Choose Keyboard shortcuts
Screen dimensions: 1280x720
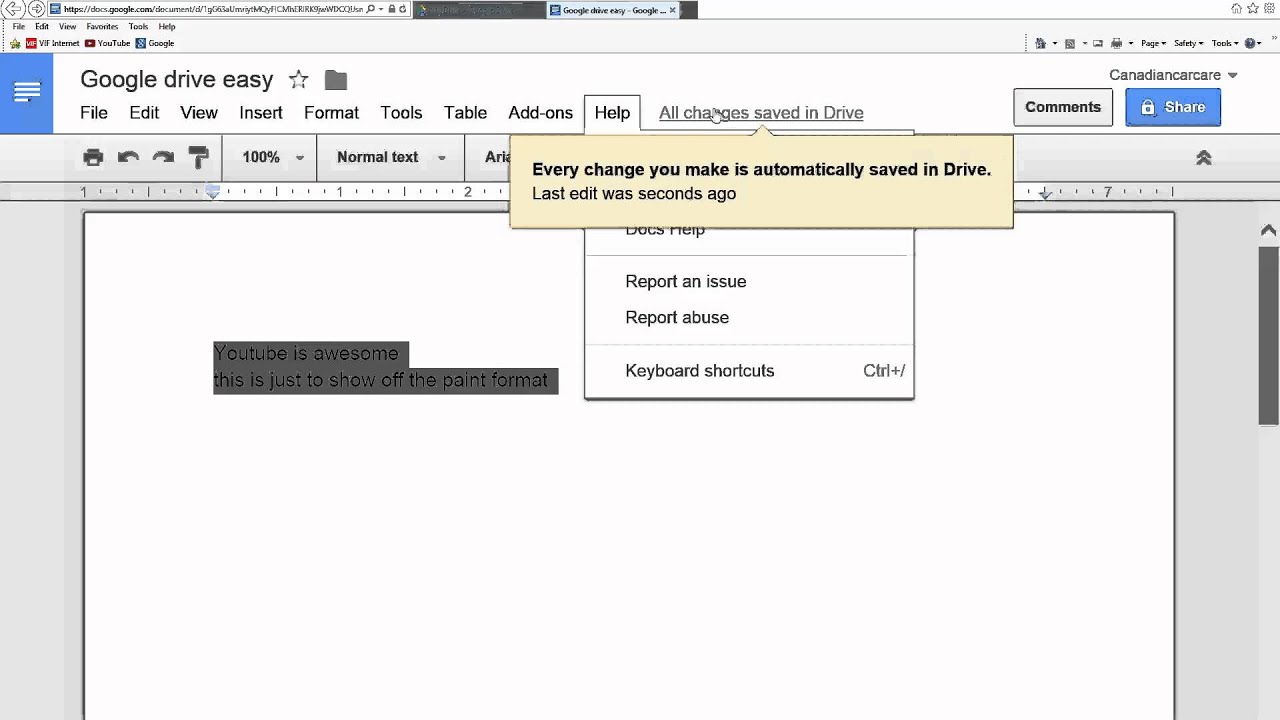point(749,371)
